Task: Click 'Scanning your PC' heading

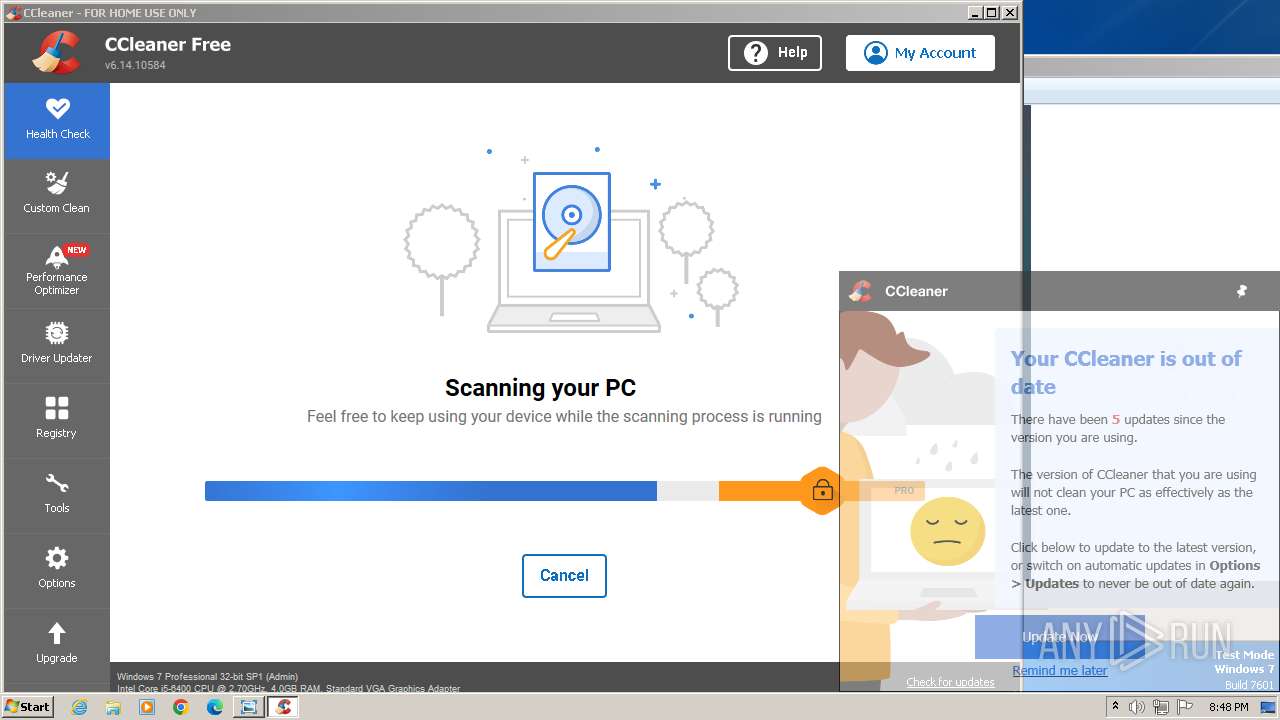Action: click(540, 388)
